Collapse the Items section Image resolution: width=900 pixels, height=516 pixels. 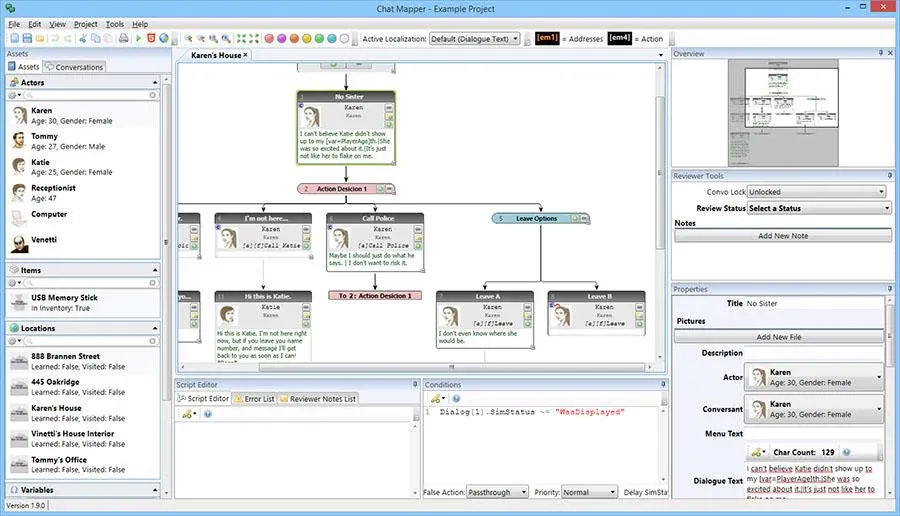pos(155,270)
